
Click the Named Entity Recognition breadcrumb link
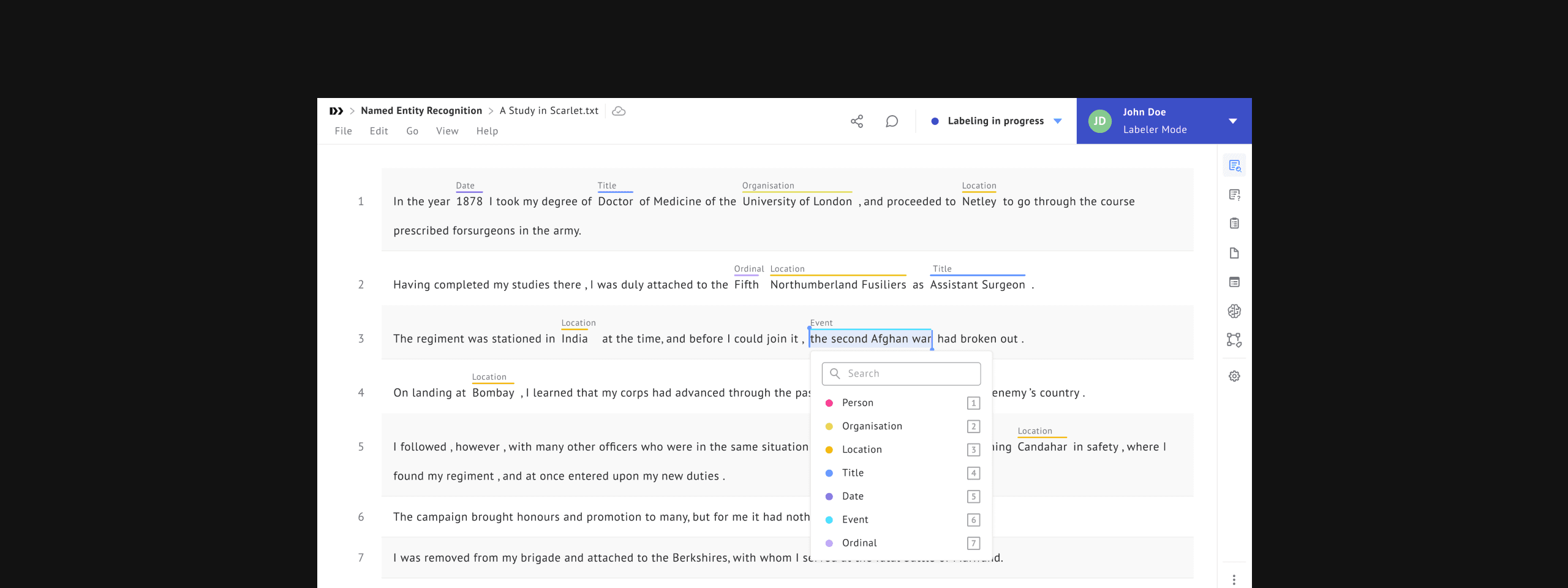click(421, 111)
